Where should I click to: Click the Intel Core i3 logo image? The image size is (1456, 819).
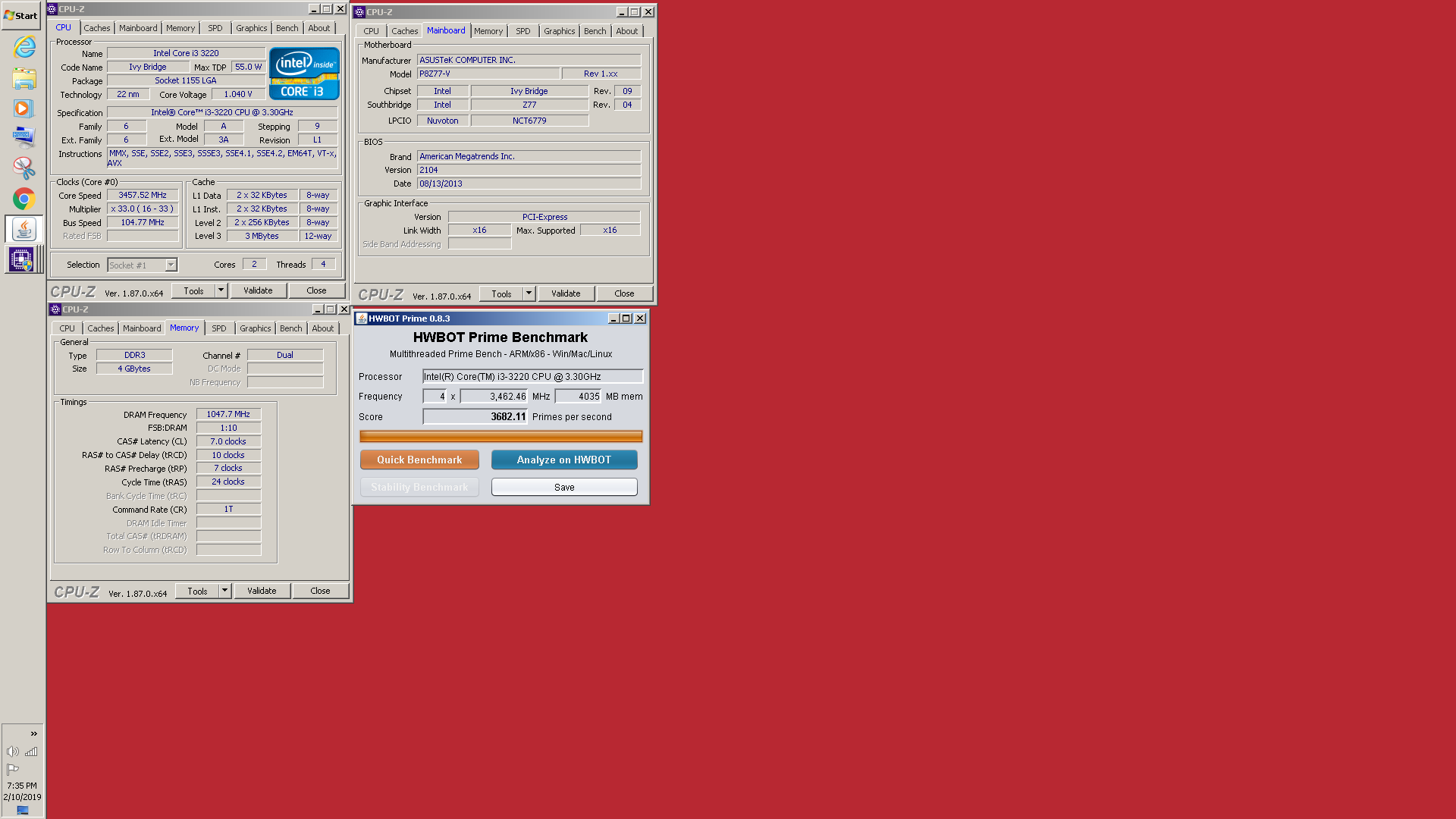(x=304, y=74)
